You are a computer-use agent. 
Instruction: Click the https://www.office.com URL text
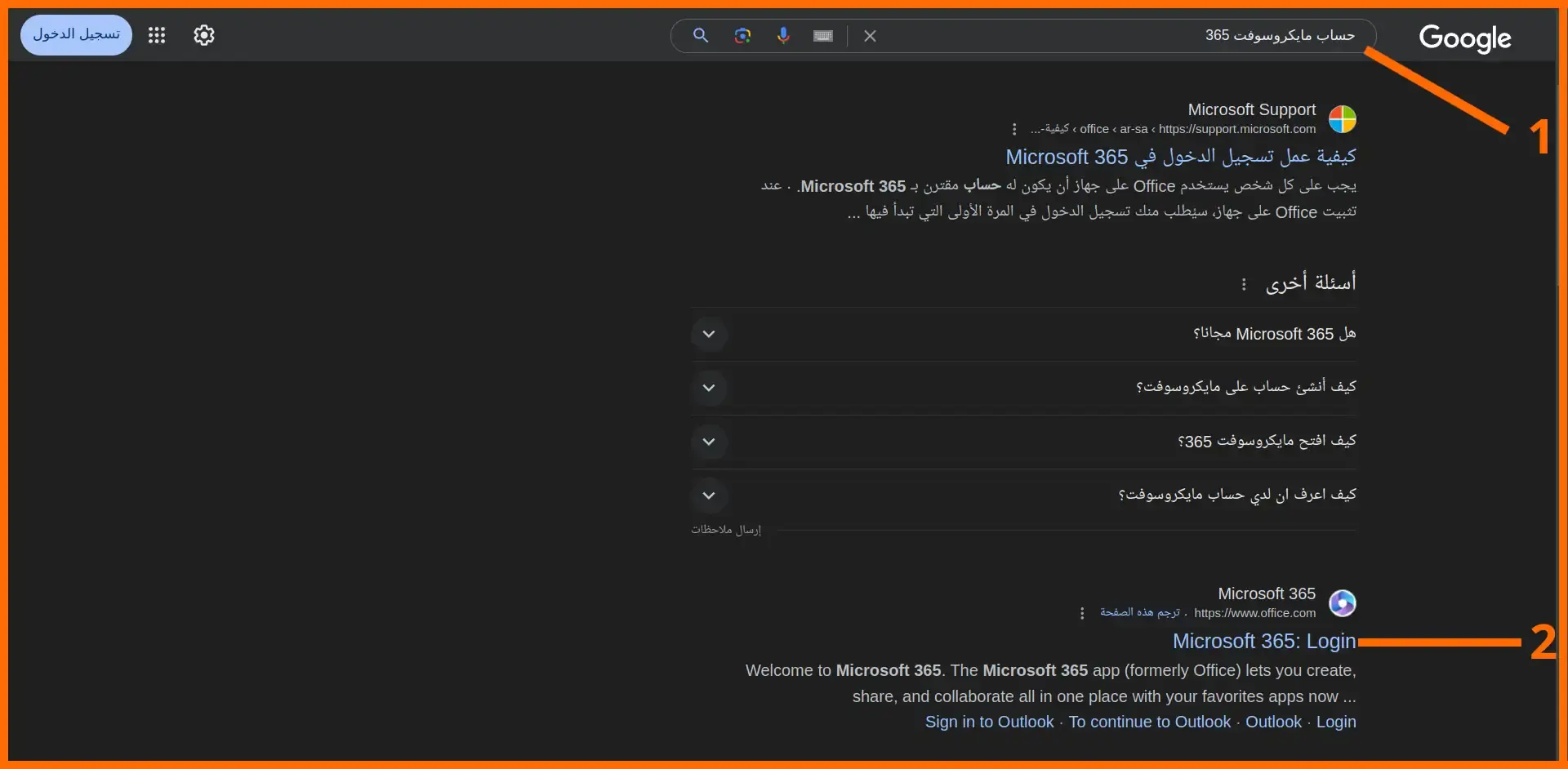coord(1255,613)
